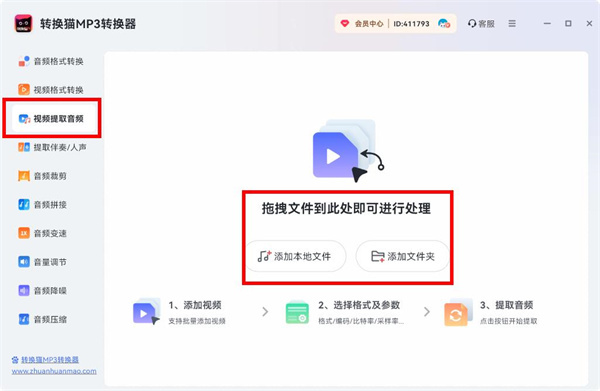Click the 提取伴奏/人声 sidebar icon

point(24,147)
